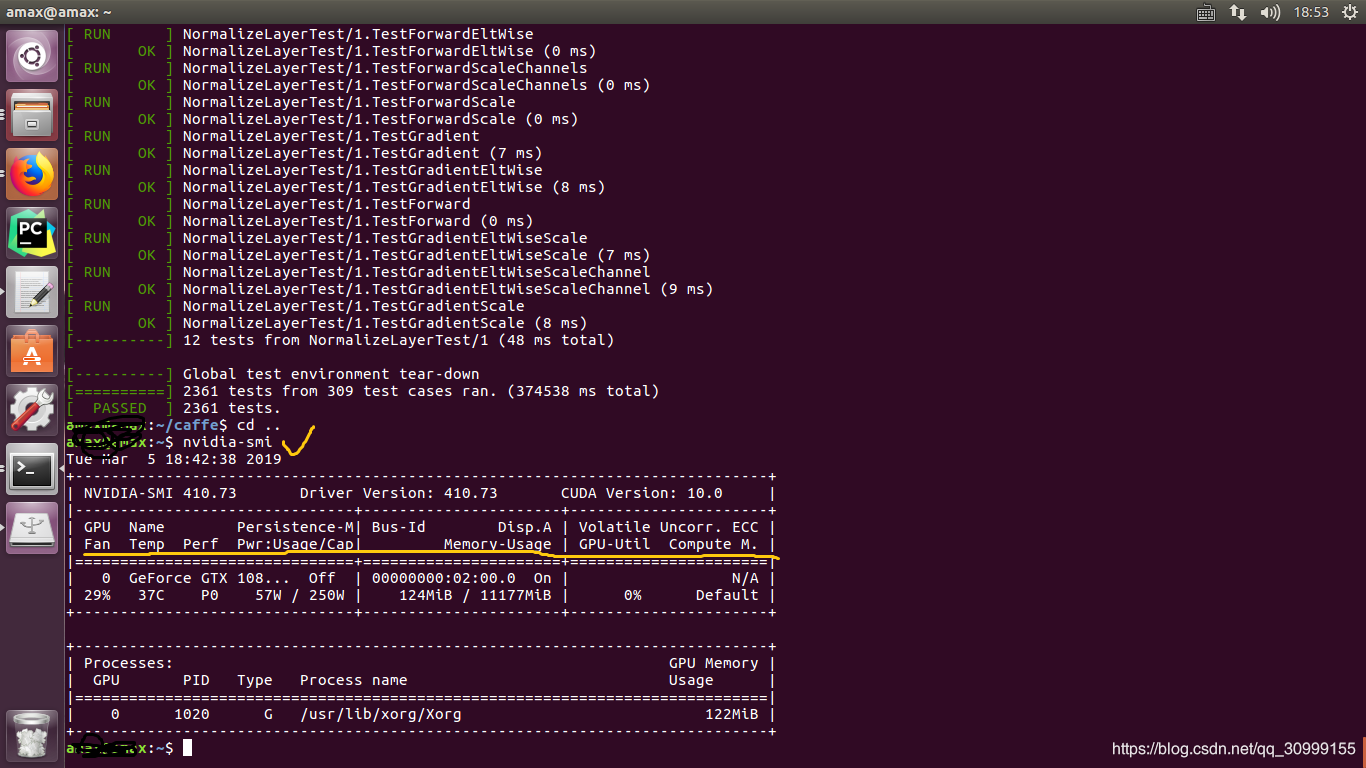Open Ubuntu Software center
This screenshot has height=768, width=1366.
click(33, 351)
